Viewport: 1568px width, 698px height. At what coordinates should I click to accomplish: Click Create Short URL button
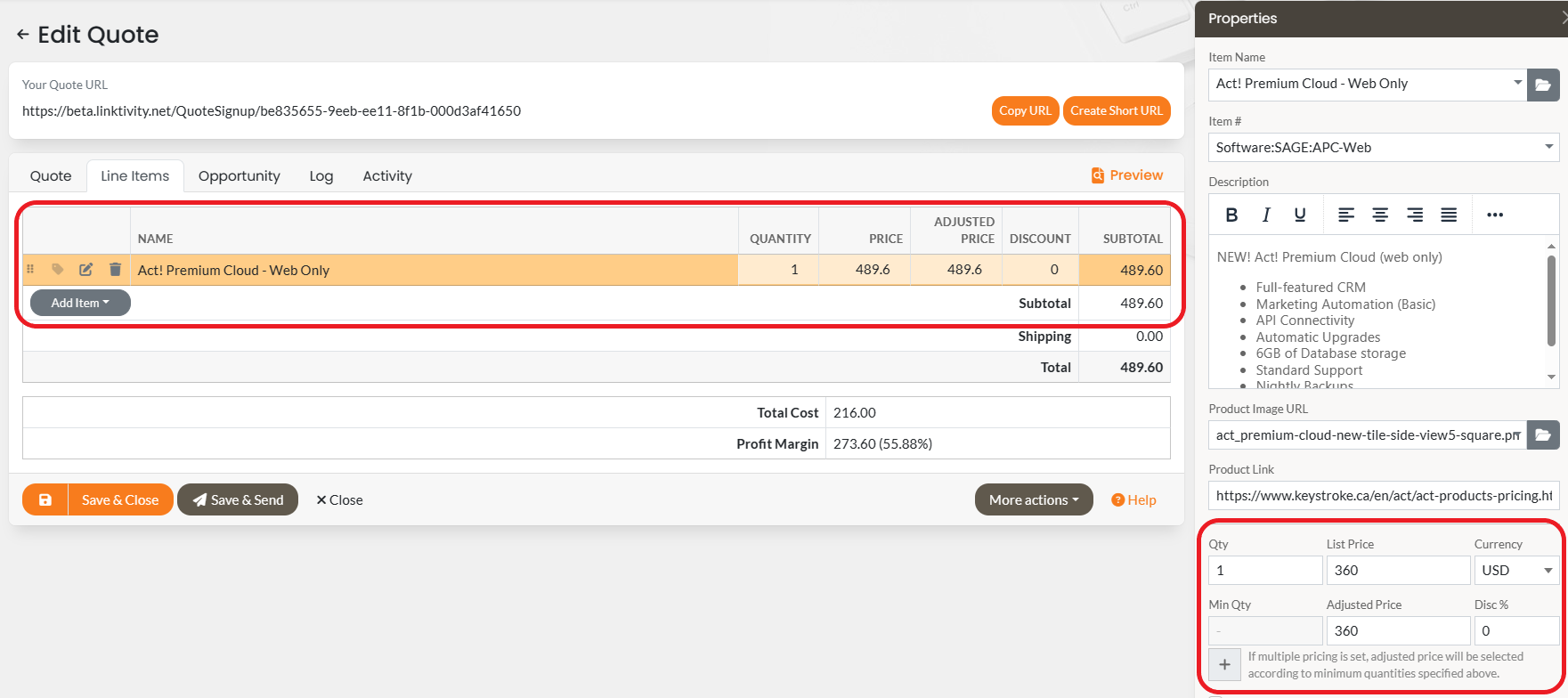pos(1117,111)
